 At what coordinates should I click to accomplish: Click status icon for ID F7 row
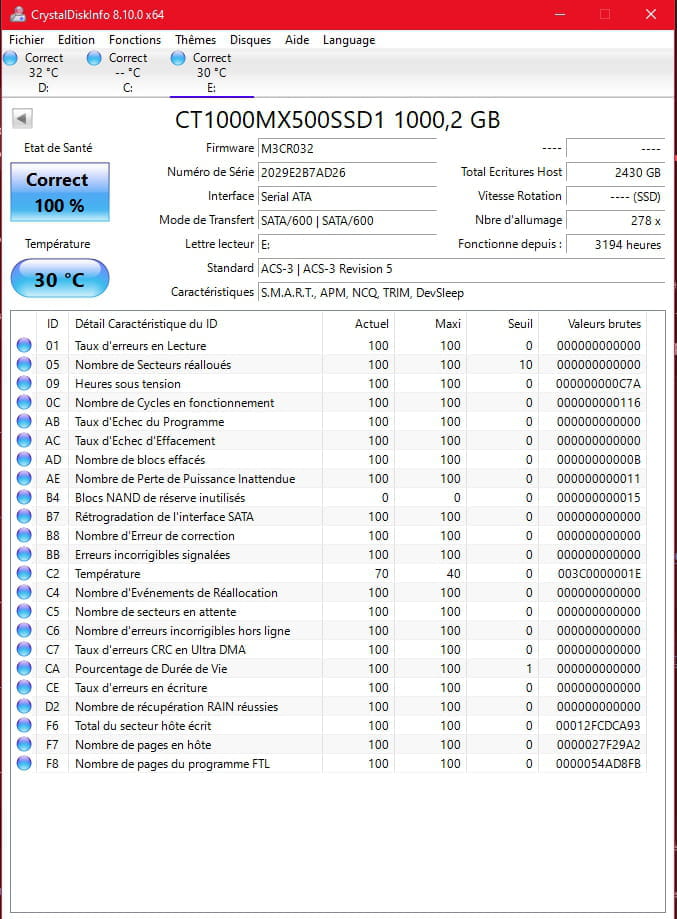pos(24,744)
